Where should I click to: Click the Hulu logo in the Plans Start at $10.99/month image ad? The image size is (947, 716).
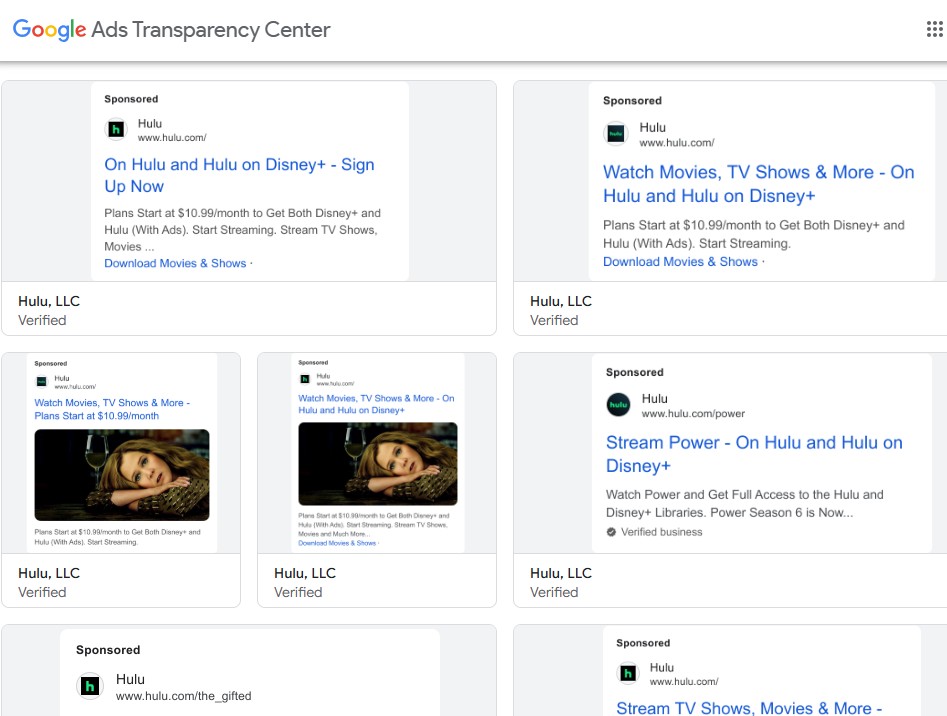tap(42, 382)
